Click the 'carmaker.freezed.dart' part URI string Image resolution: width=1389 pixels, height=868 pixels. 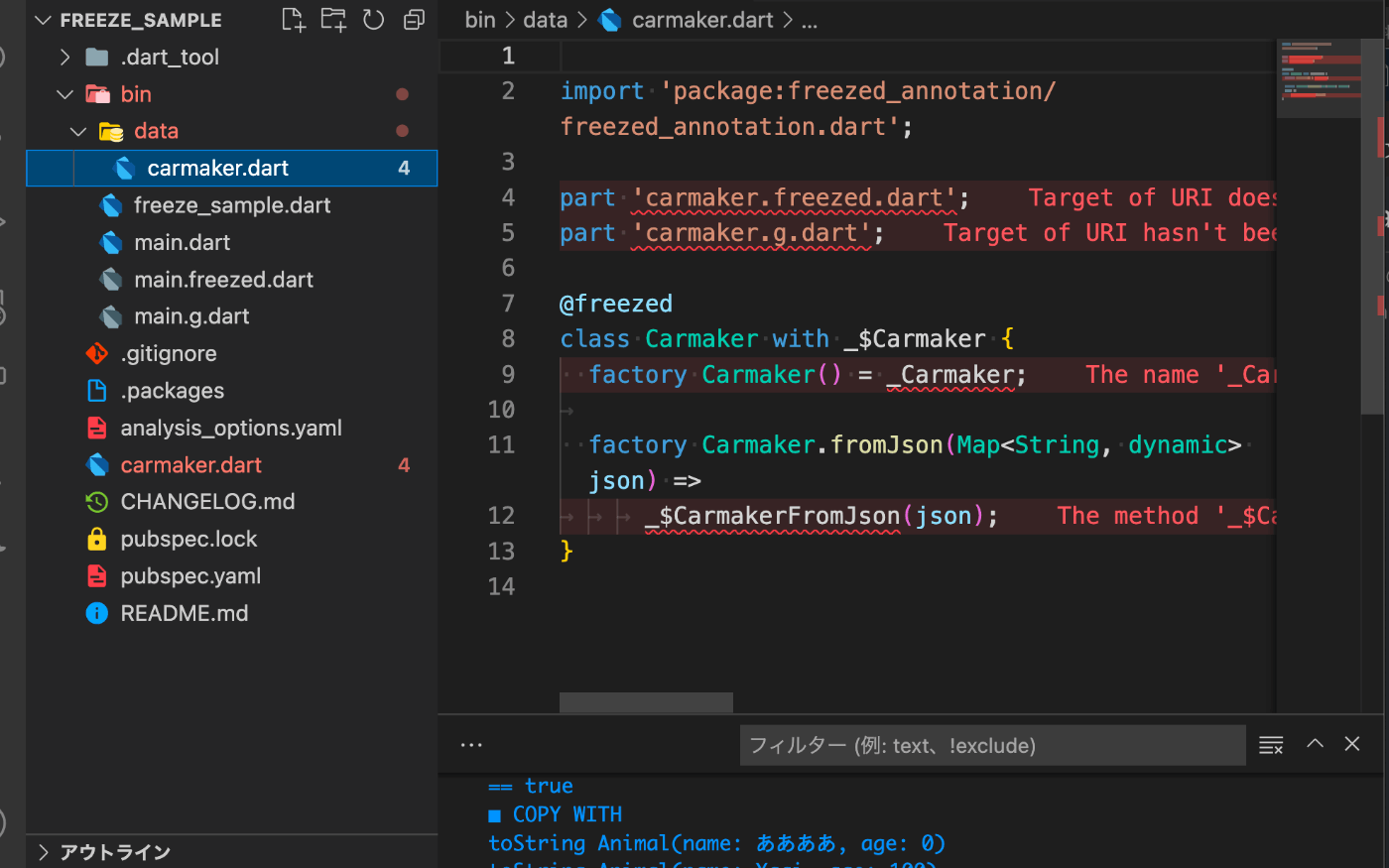pyautogui.click(x=795, y=198)
